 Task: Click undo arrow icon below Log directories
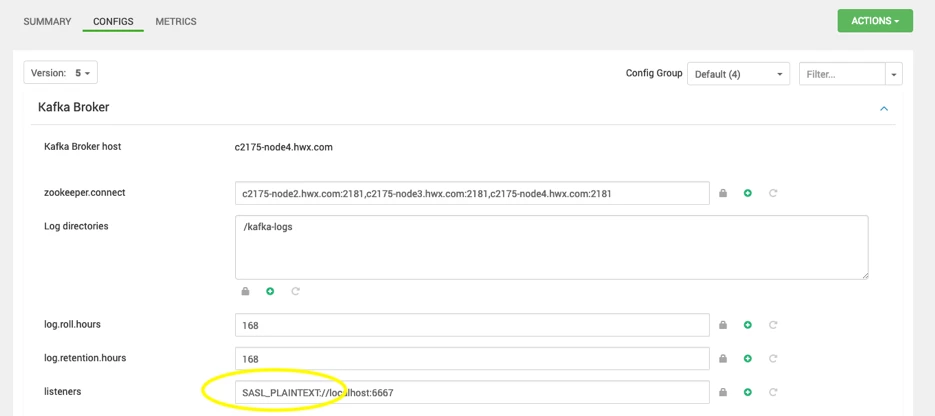[x=295, y=291]
